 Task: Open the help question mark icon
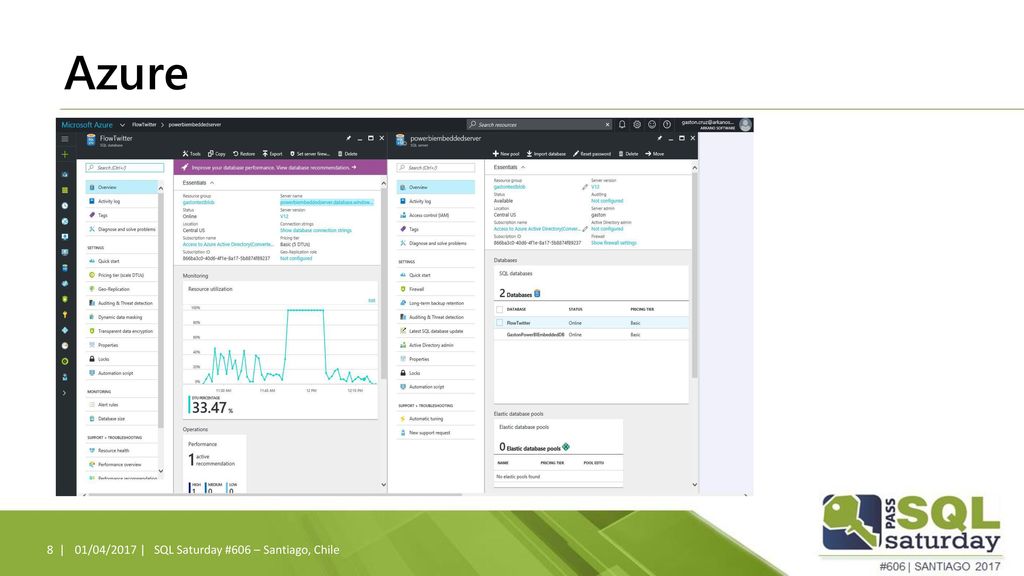point(667,125)
